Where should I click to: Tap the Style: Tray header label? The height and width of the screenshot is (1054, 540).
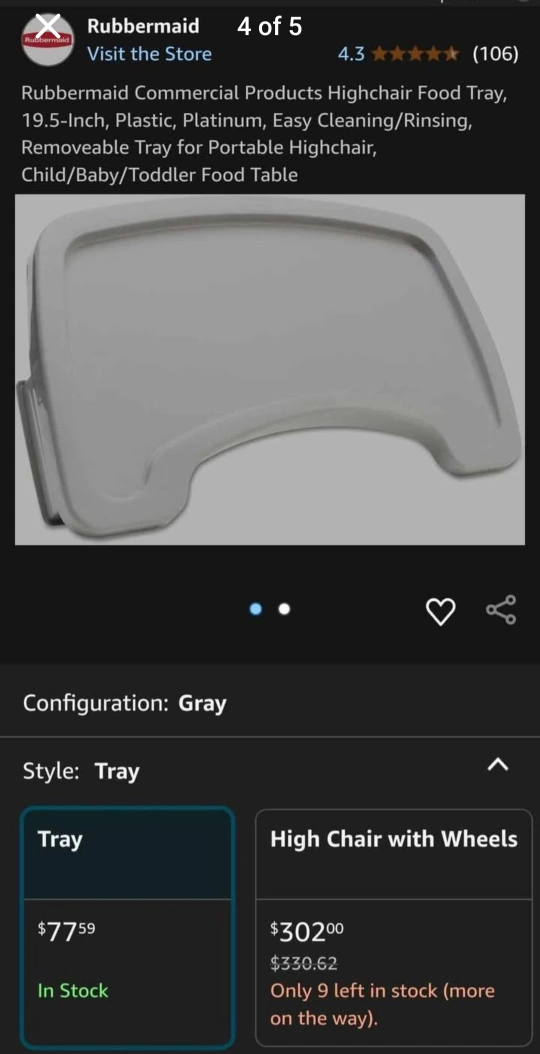click(x=81, y=770)
